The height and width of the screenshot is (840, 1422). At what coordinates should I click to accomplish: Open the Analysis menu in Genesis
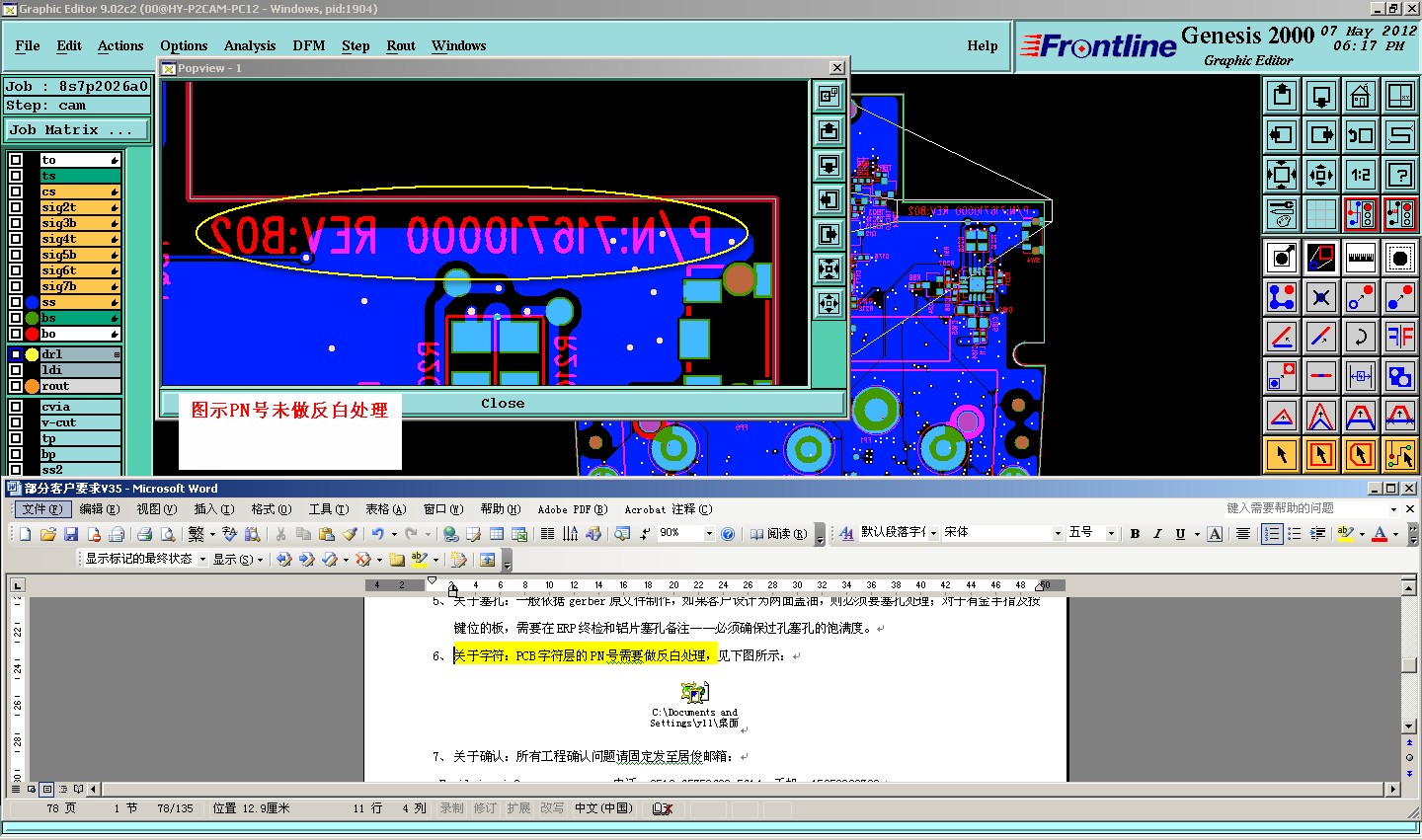[250, 45]
